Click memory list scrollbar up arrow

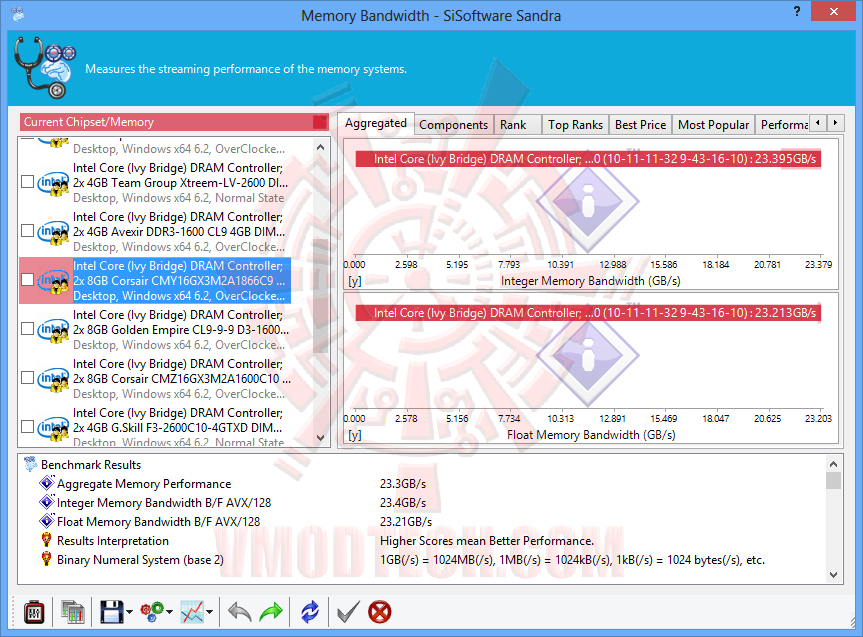(x=321, y=147)
